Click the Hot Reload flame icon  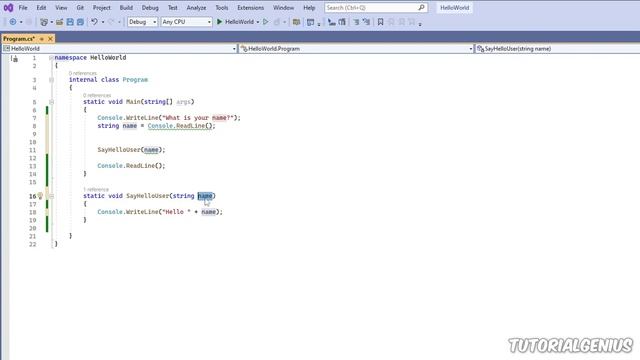[x=277, y=22]
